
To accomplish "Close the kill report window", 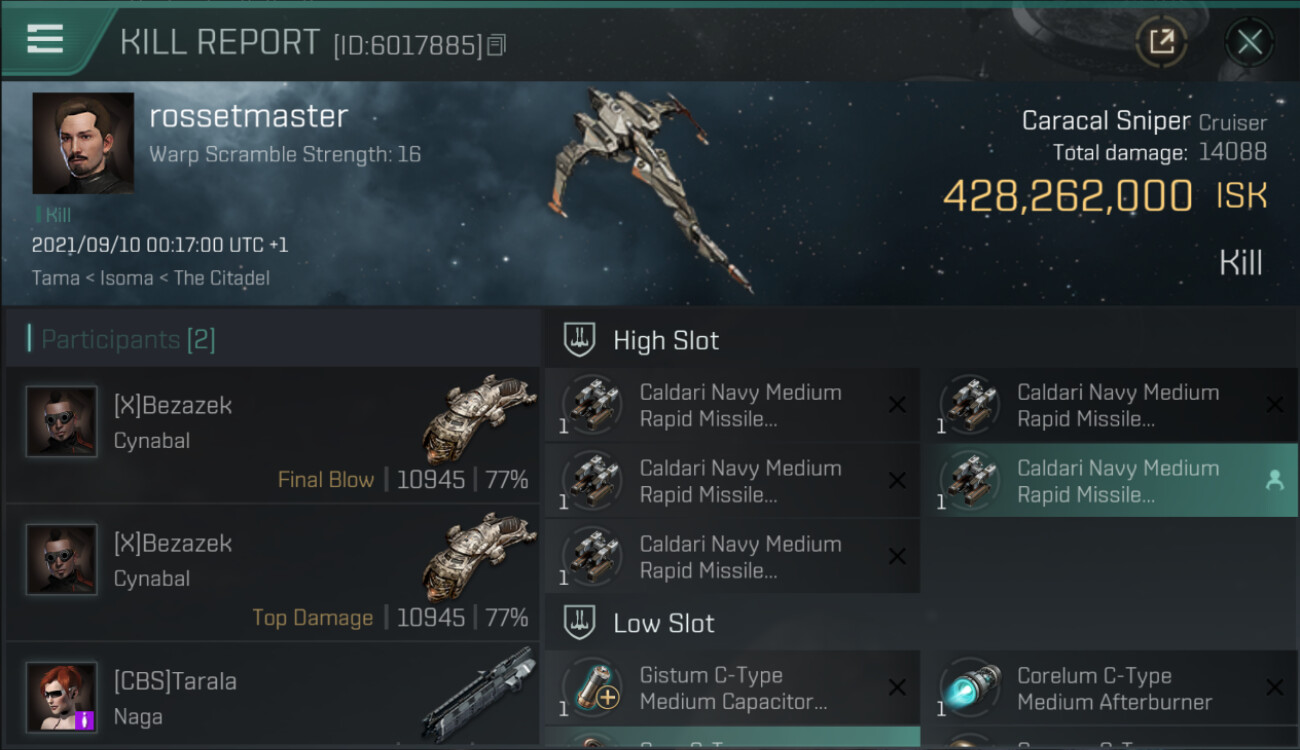I will tap(1249, 42).
